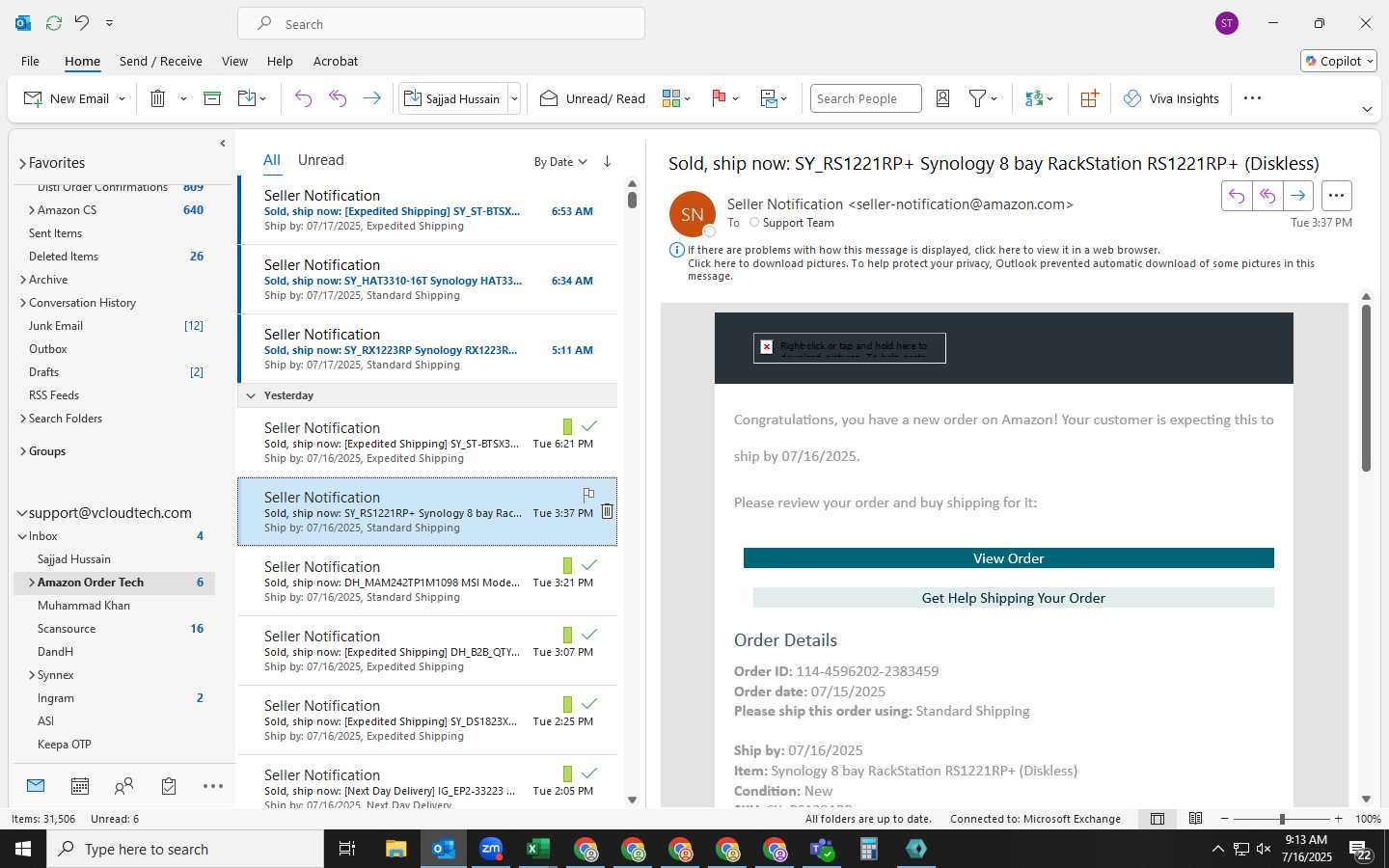Toggle completed checkmark on Tue 6:21 PM message
Screen dimensions: 1389x868
click(x=589, y=425)
